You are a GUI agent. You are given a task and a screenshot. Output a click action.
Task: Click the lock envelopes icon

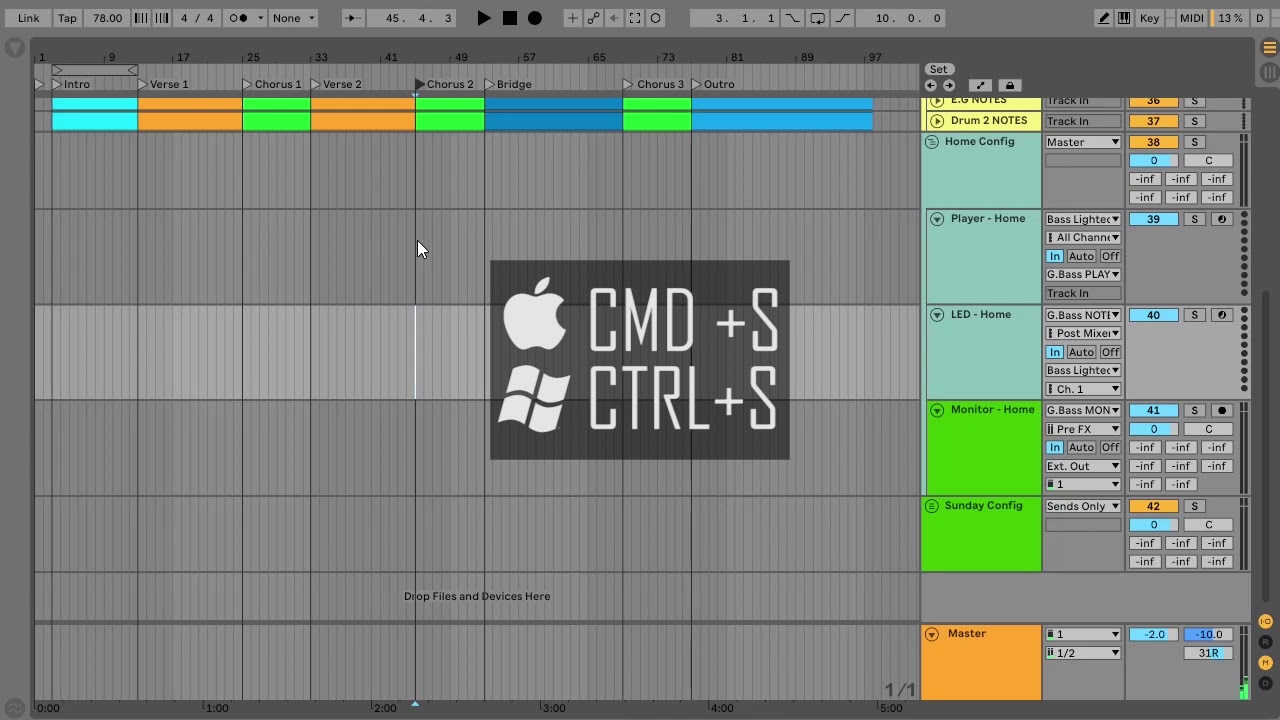pyautogui.click(x=1009, y=86)
